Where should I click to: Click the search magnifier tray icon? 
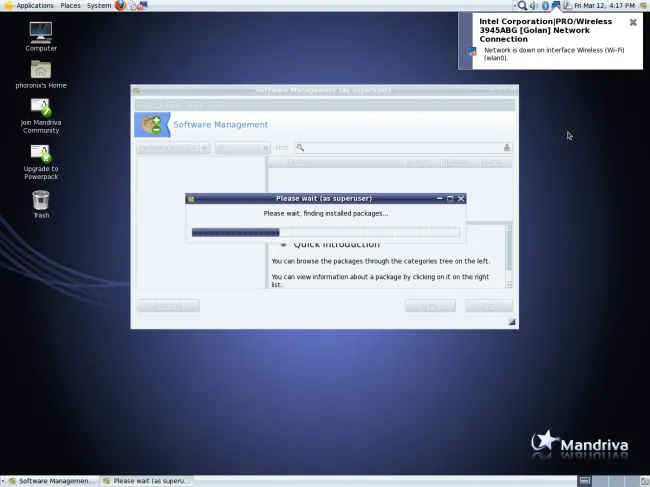tap(522, 5)
